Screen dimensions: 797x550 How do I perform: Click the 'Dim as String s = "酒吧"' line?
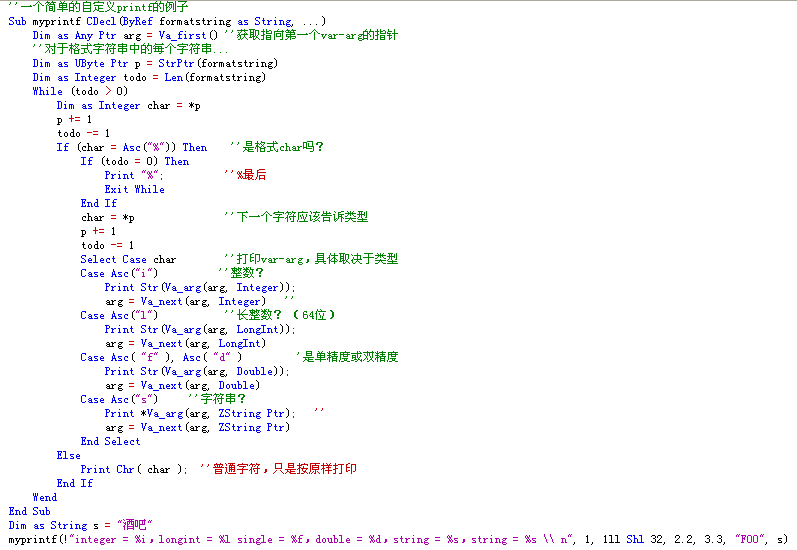[80, 526]
